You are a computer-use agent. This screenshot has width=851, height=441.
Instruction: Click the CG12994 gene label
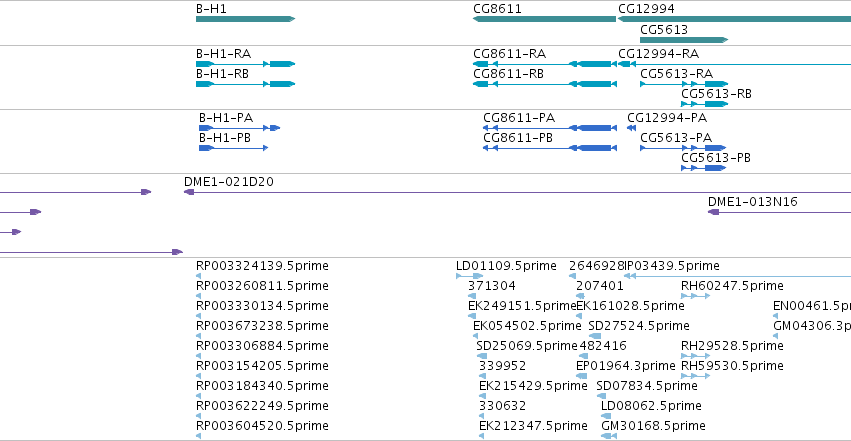point(646,9)
